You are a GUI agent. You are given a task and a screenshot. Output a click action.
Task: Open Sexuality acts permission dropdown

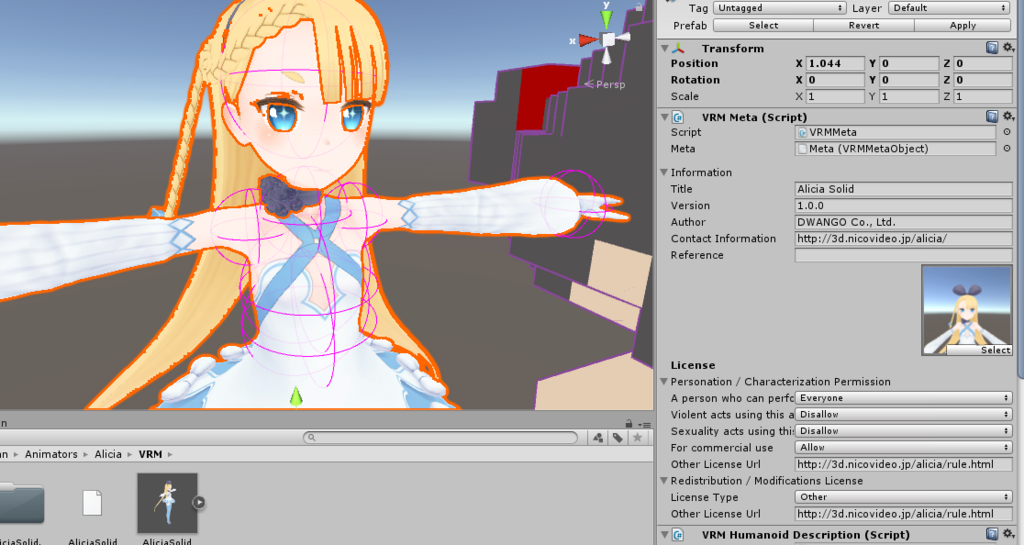click(903, 431)
